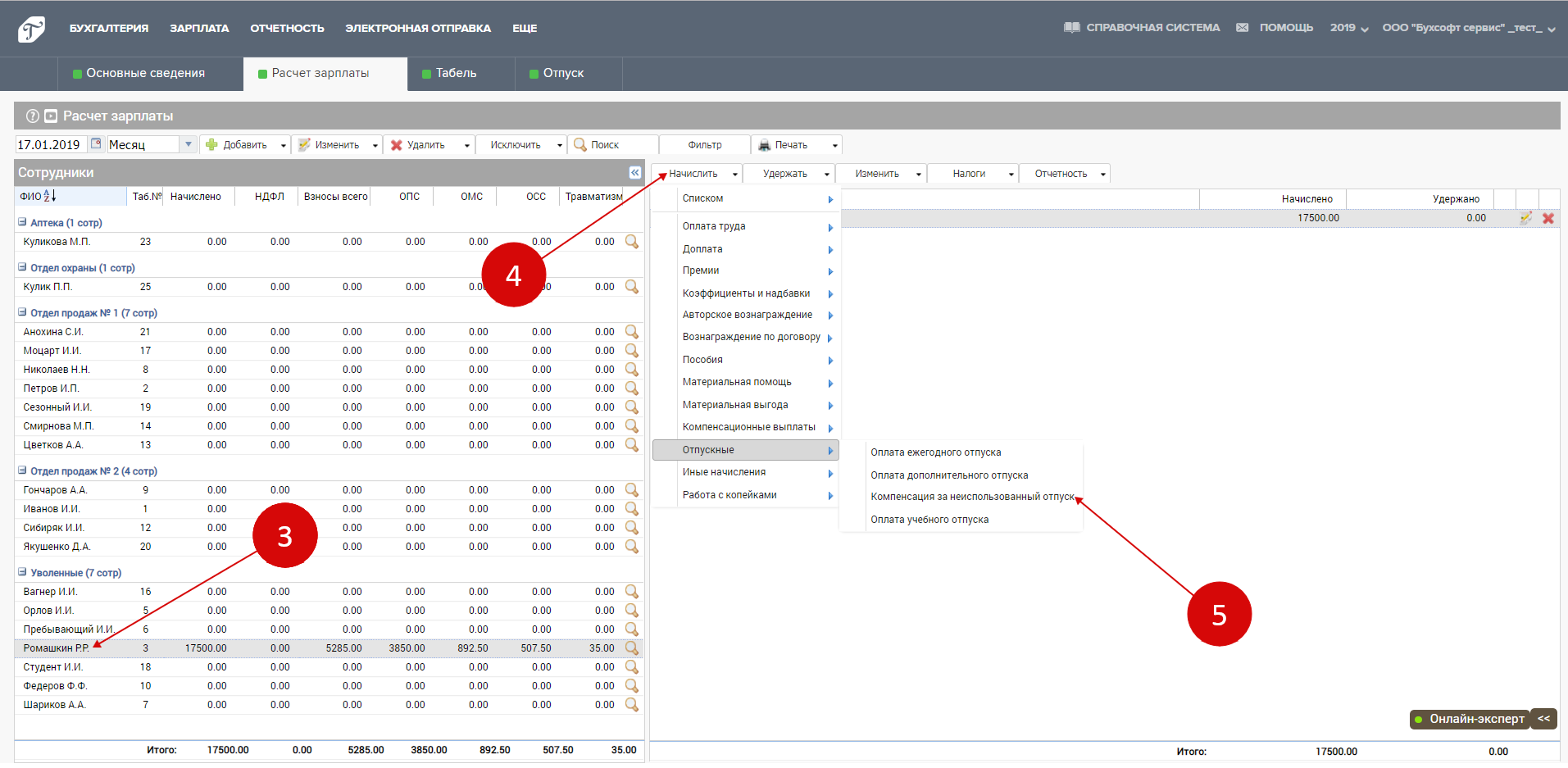Open the Печать dropdown button
Screen dimensions: 1568x768
797,145
